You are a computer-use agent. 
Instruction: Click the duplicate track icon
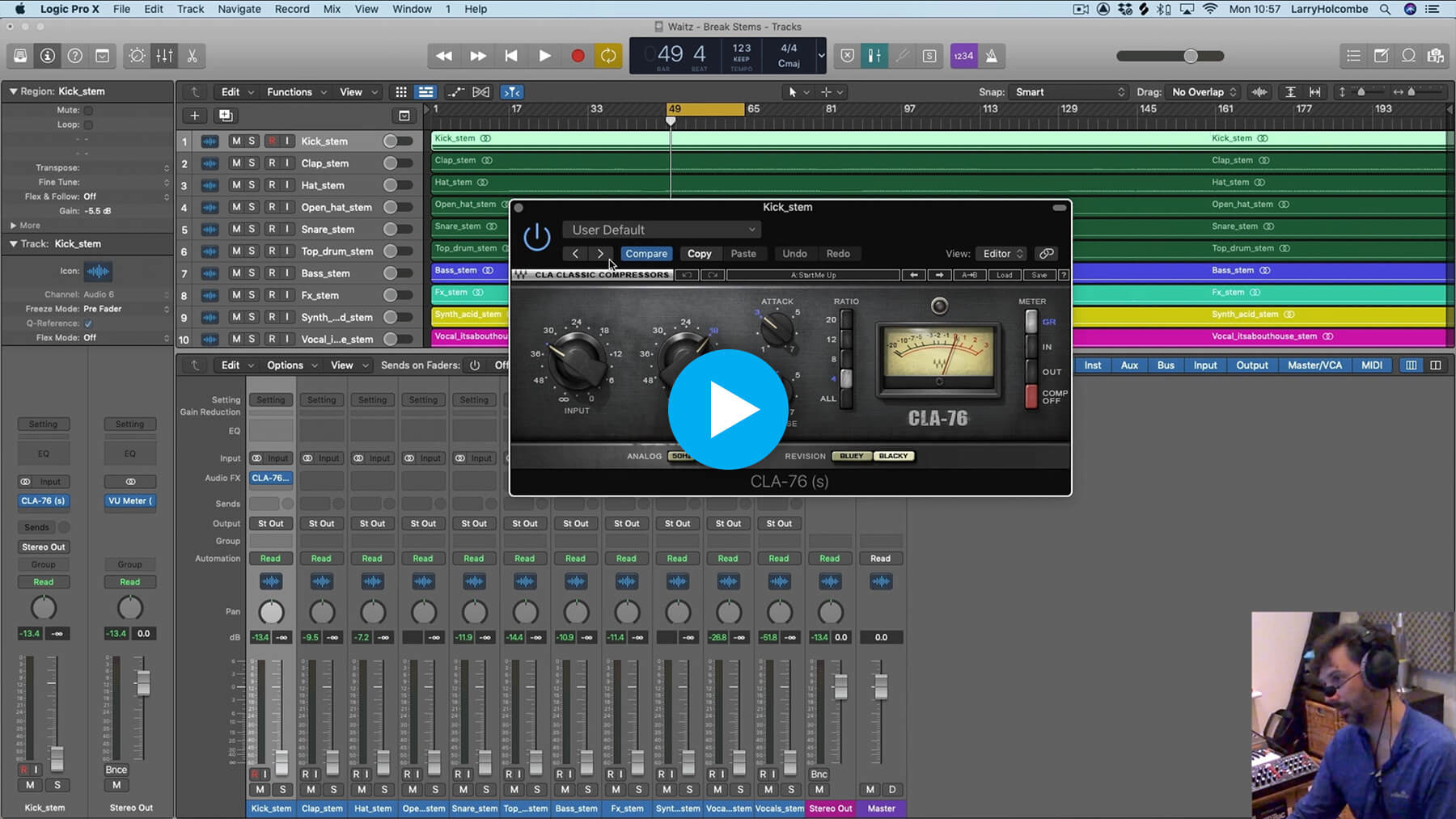pyautogui.click(x=226, y=116)
